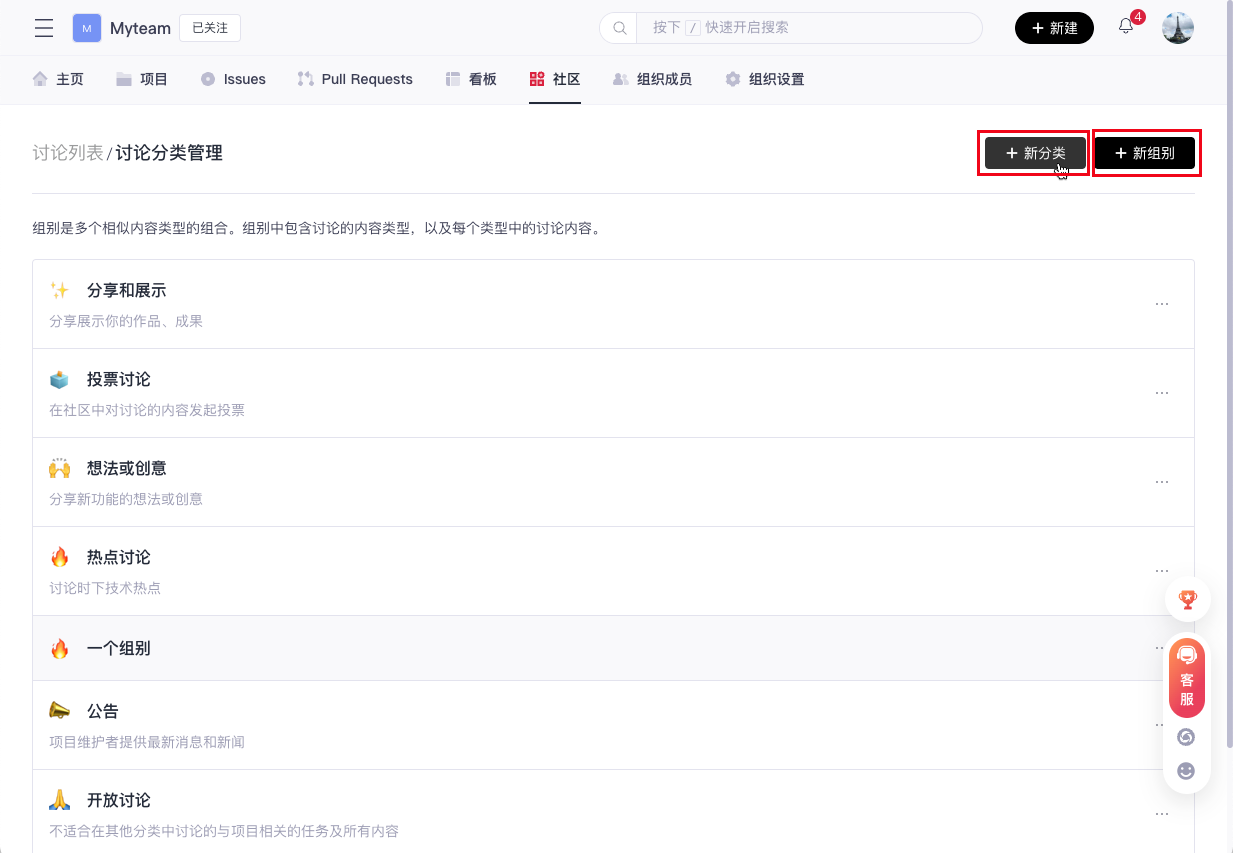Screen dimensions: 1233x853
Task: Click the 新组别 button
Action: point(1145,153)
